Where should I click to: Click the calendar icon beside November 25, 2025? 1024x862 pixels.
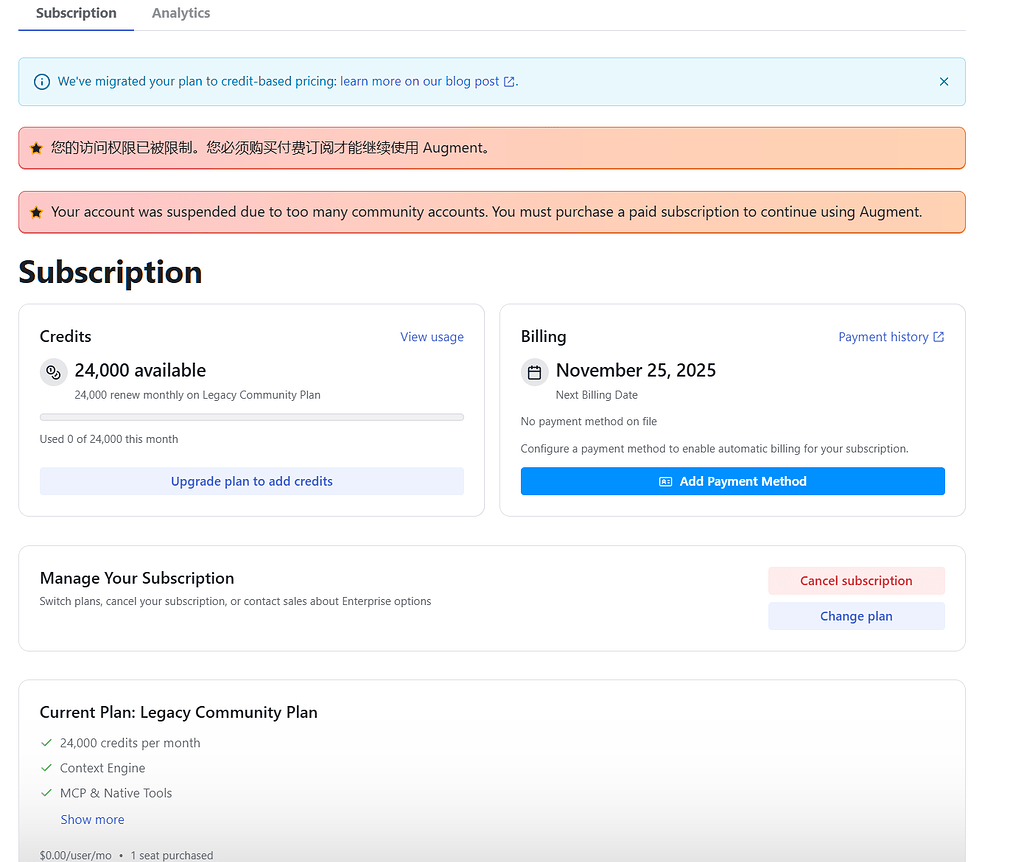(534, 372)
